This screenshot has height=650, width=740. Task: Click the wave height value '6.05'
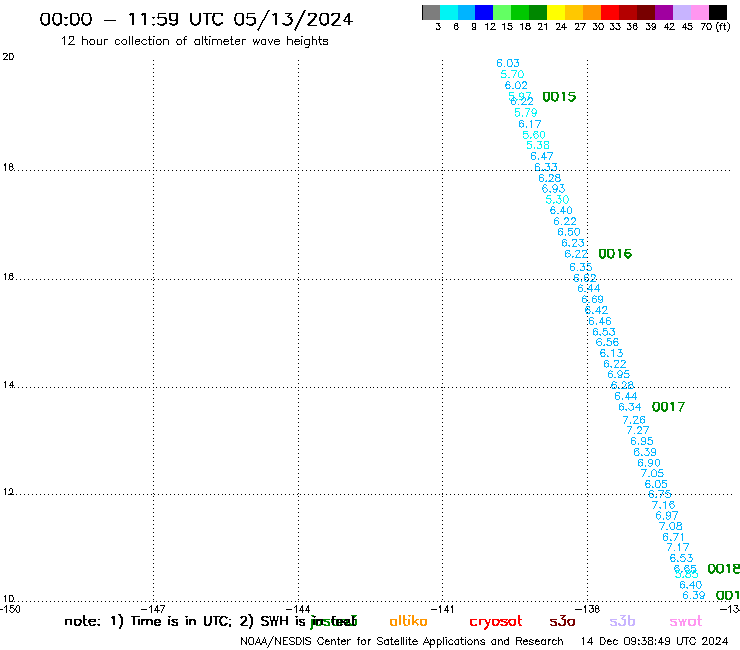point(656,484)
